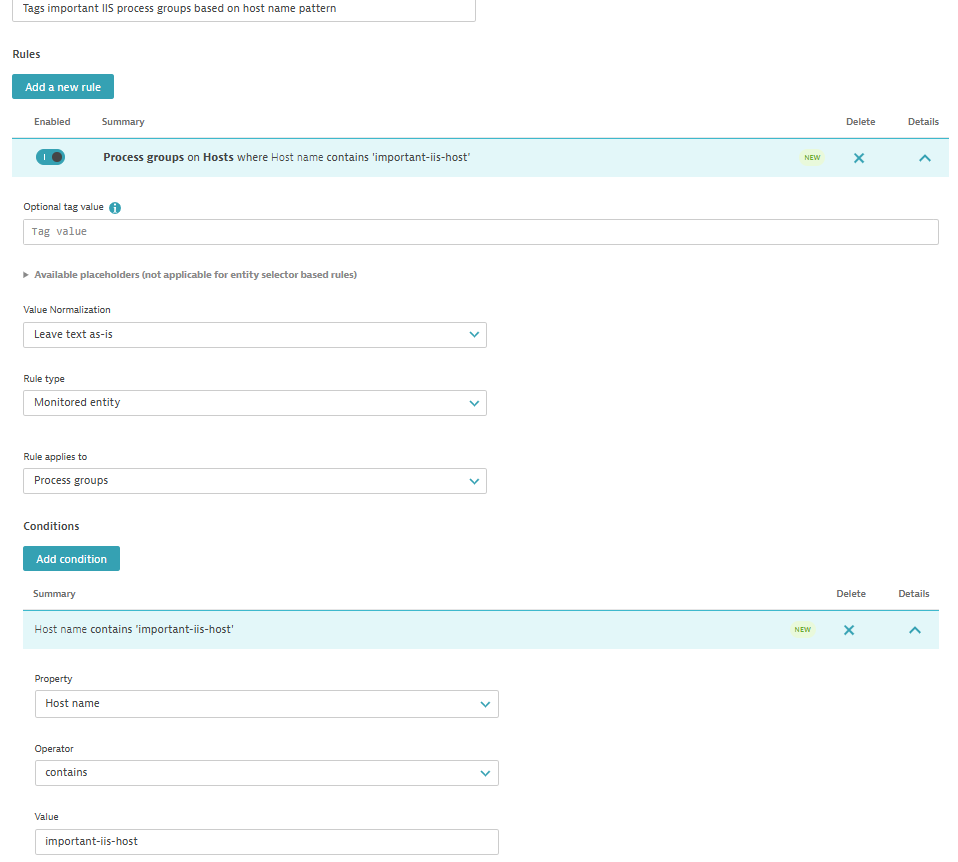Open the Value Normalization dropdown

coord(254,335)
